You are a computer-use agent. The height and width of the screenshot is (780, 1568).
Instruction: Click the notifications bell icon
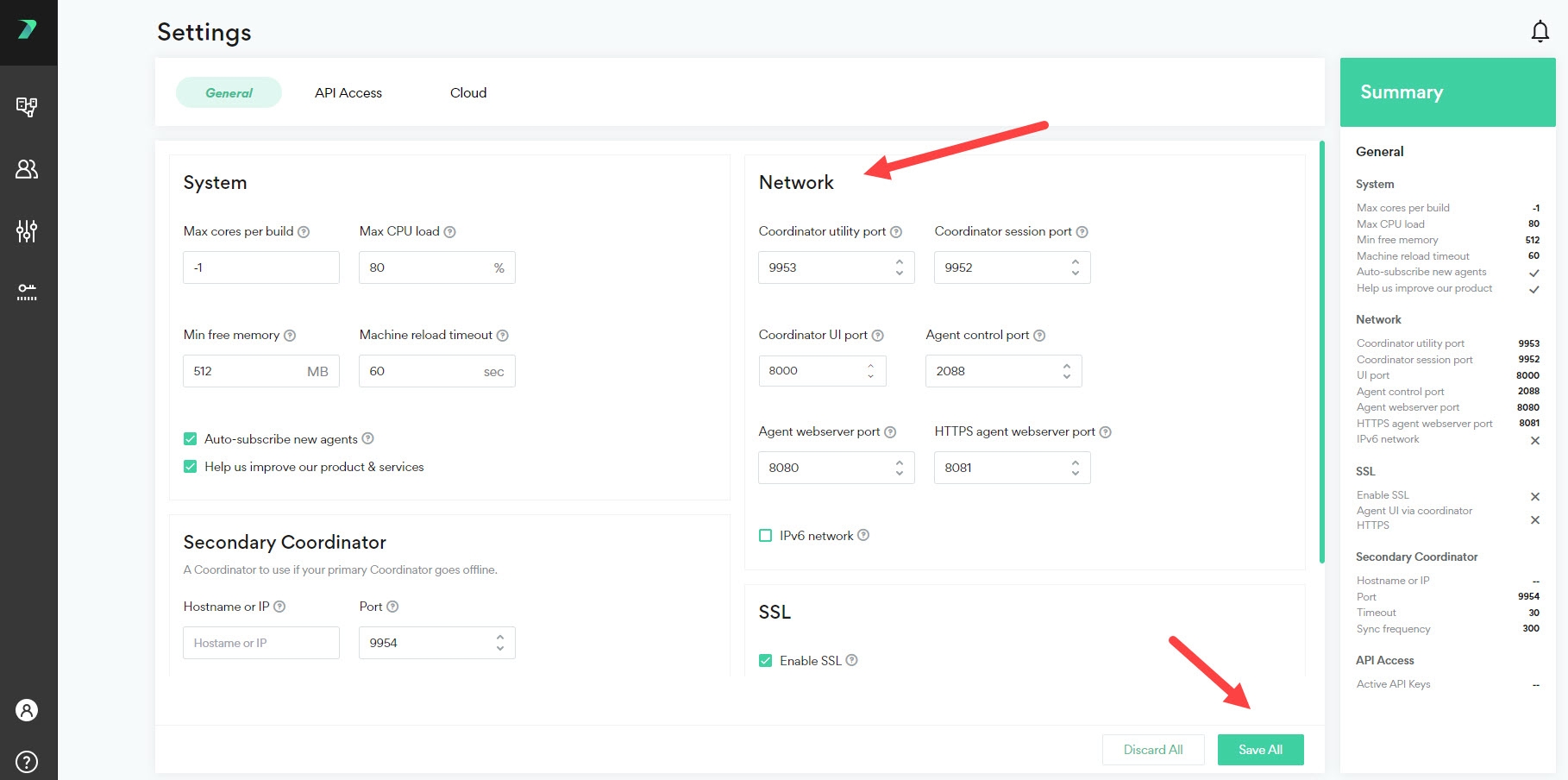pos(1540,32)
